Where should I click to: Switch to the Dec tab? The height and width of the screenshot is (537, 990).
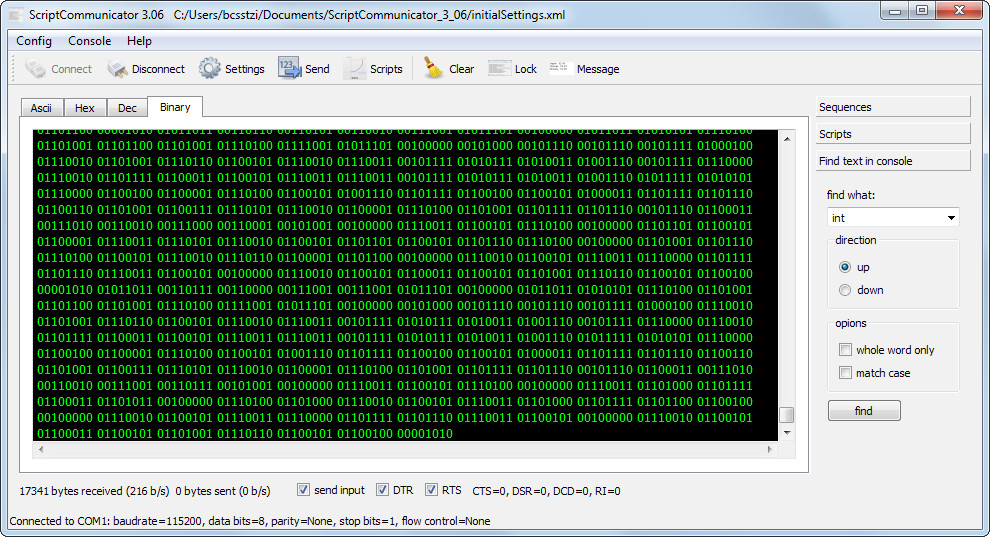pos(127,108)
